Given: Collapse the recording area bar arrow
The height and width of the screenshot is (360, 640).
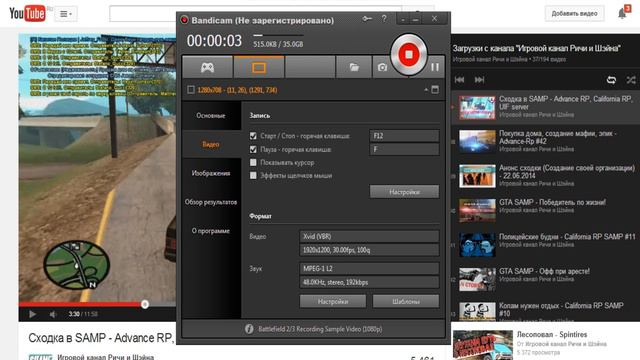Looking at the screenshot, I should 426,90.
